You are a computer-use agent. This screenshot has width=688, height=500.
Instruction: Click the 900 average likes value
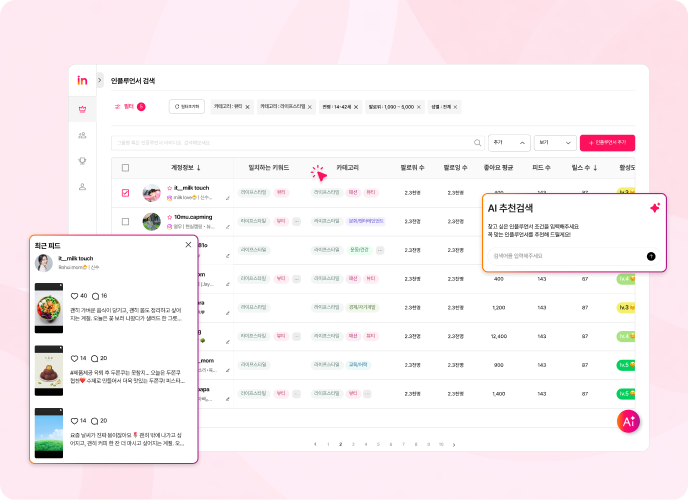pyautogui.click(x=499, y=365)
